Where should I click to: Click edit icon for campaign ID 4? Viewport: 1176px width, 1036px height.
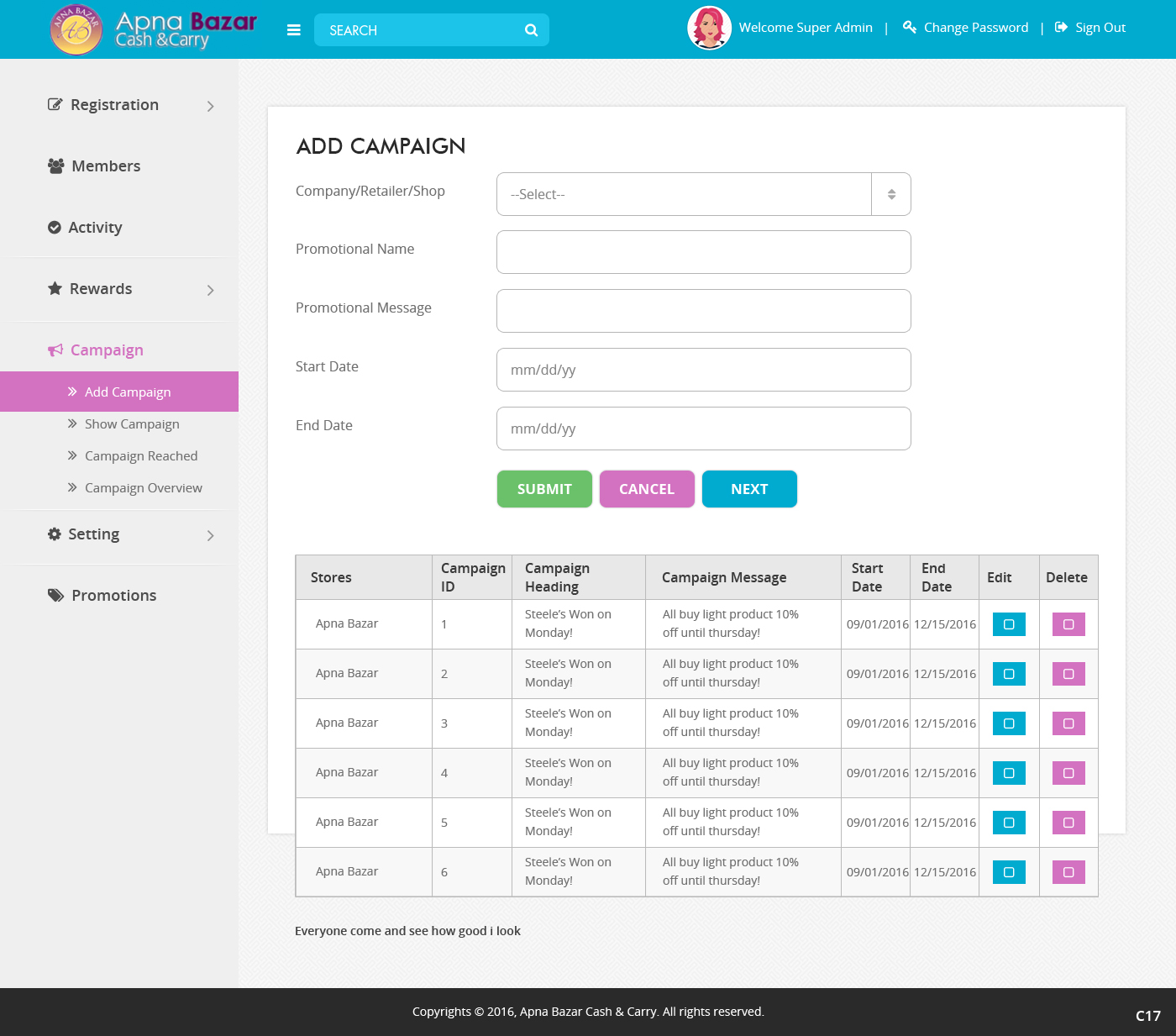pos(1009,773)
